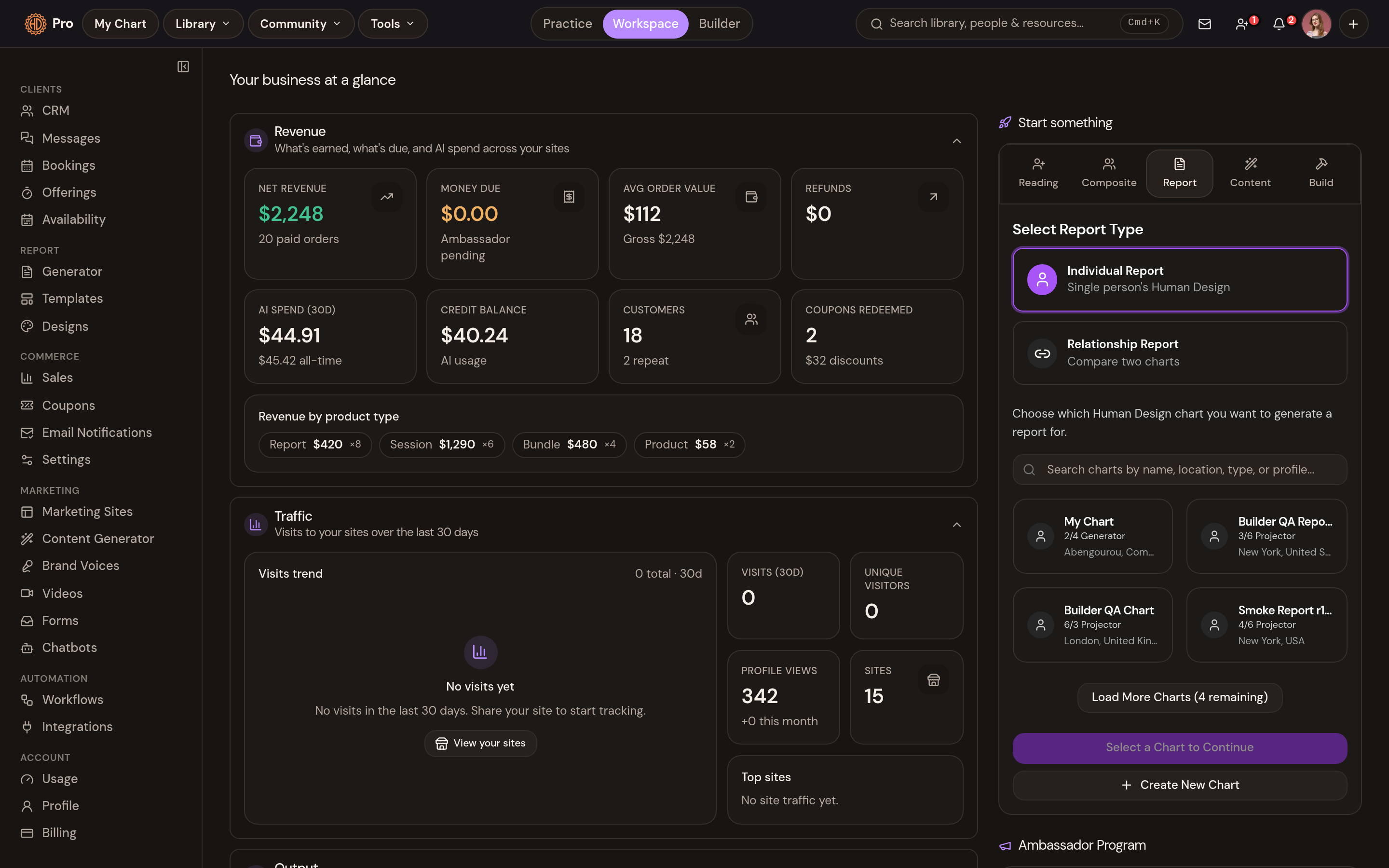Click the Session $1,290 revenue chip

click(441, 444)
